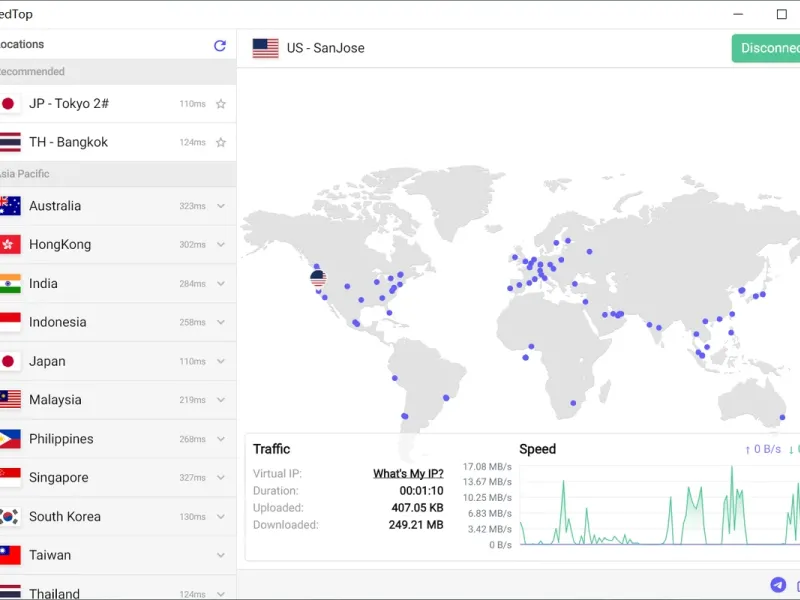Expand the Australia server list
This screenshot has width=800, height=600.
[221, 206]
